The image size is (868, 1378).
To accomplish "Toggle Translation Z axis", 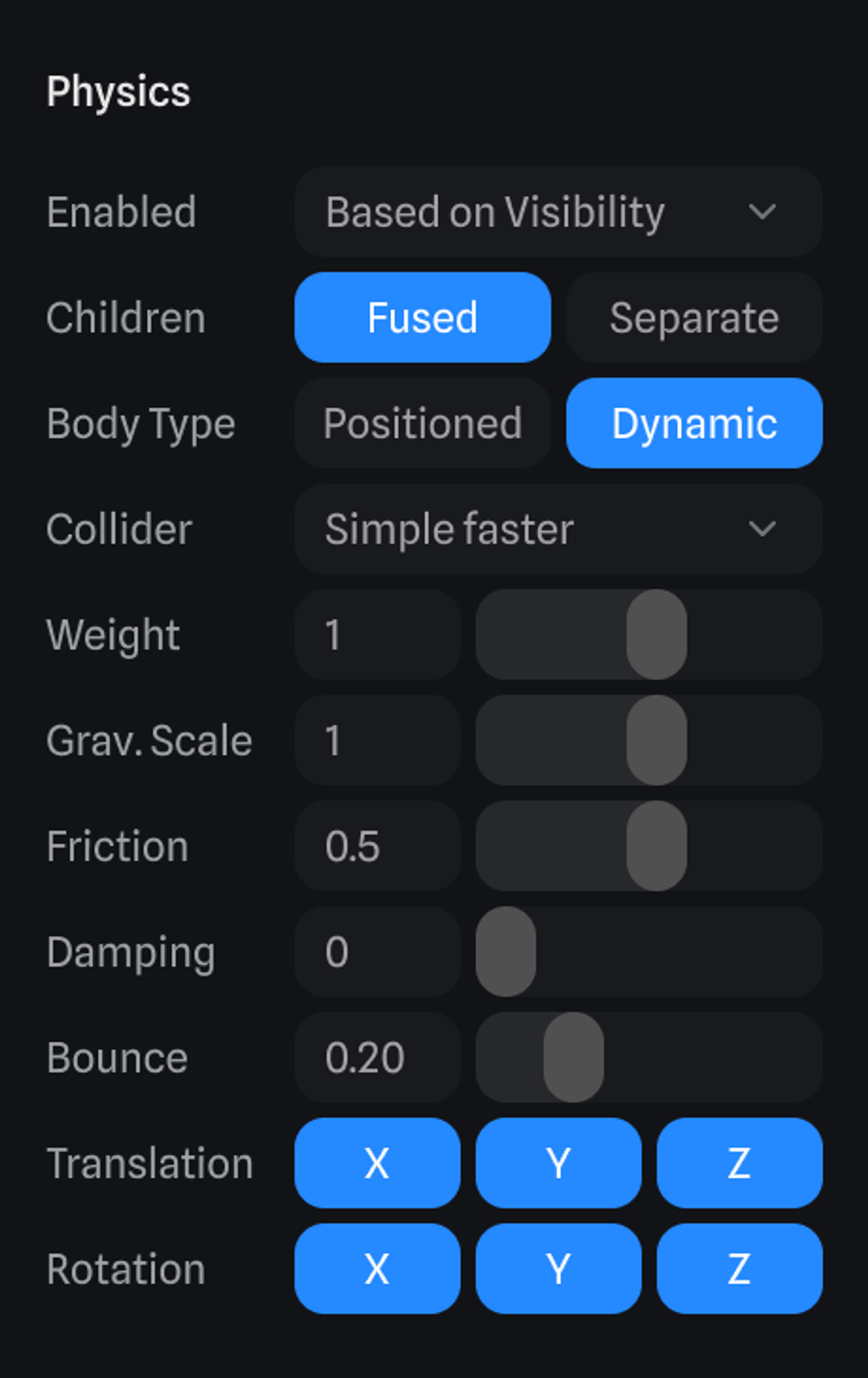I will click(x=739, y=1164).
